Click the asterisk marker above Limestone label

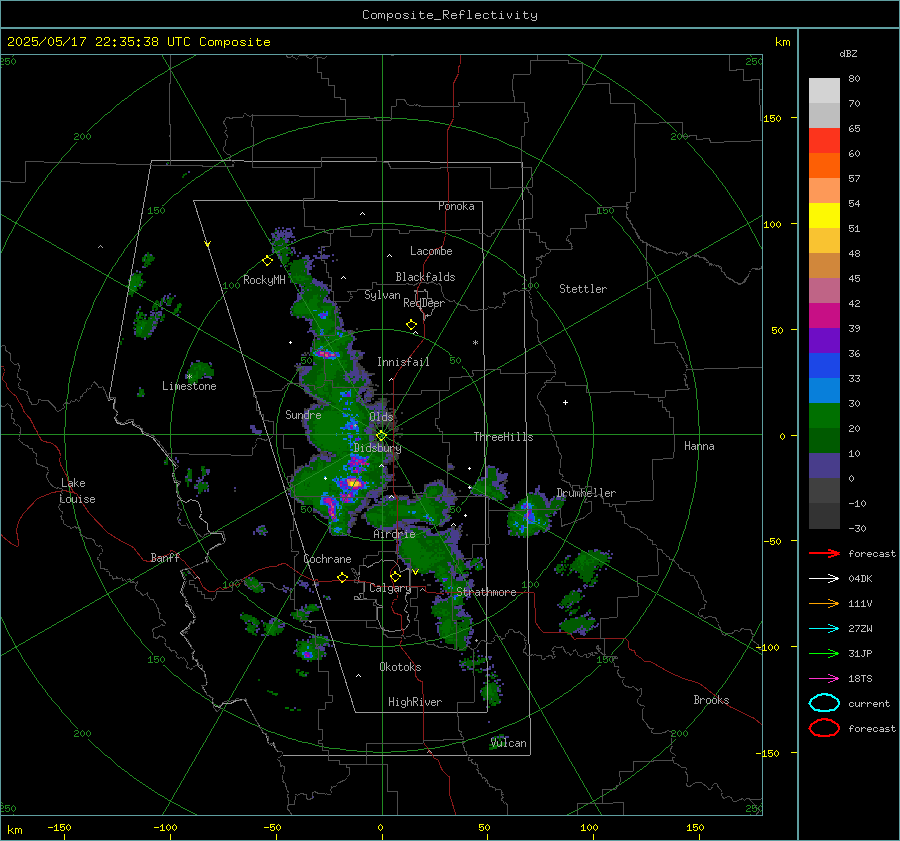(x=188, y=377)
